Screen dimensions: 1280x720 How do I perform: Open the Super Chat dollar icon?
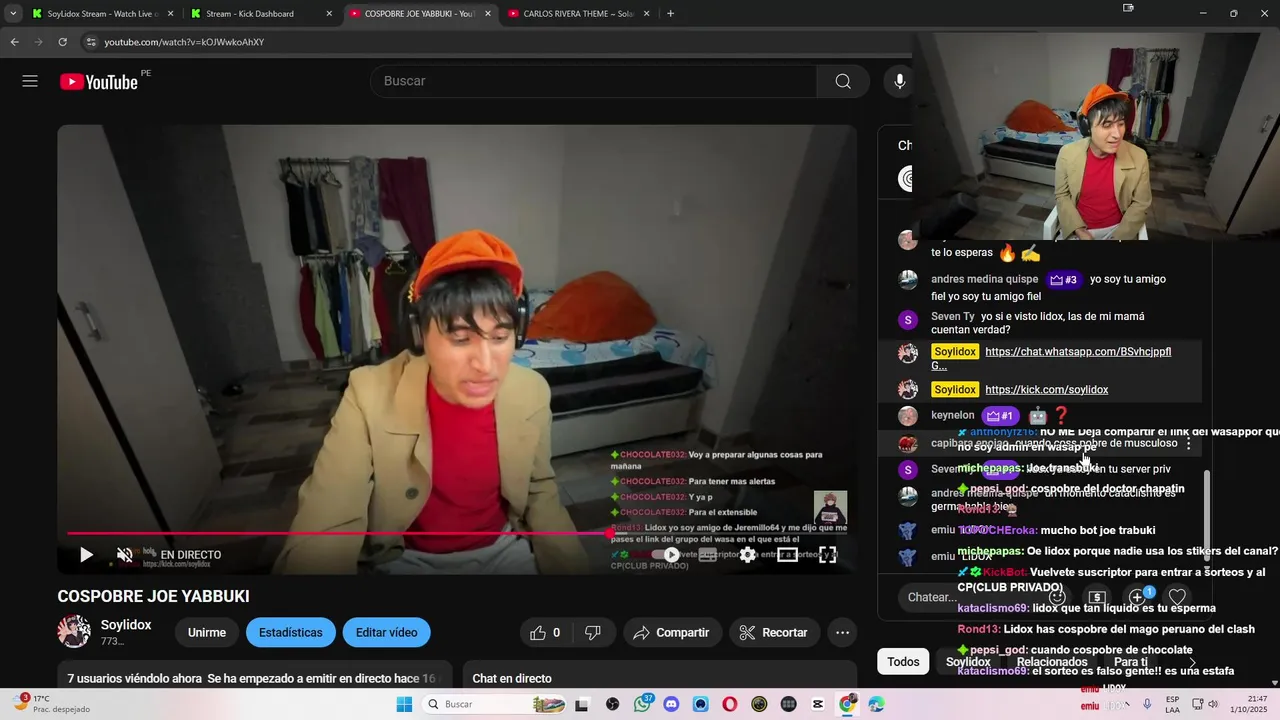pos(1097,597)
